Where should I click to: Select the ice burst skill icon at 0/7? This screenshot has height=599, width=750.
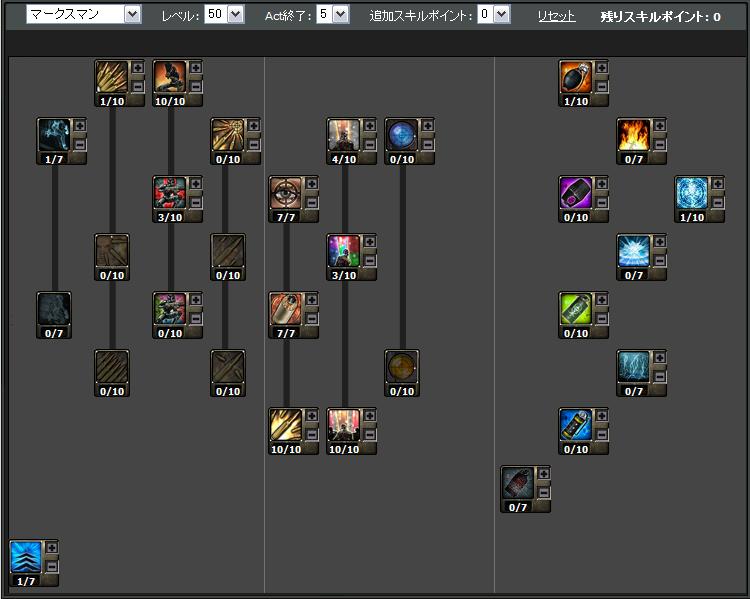634,251
